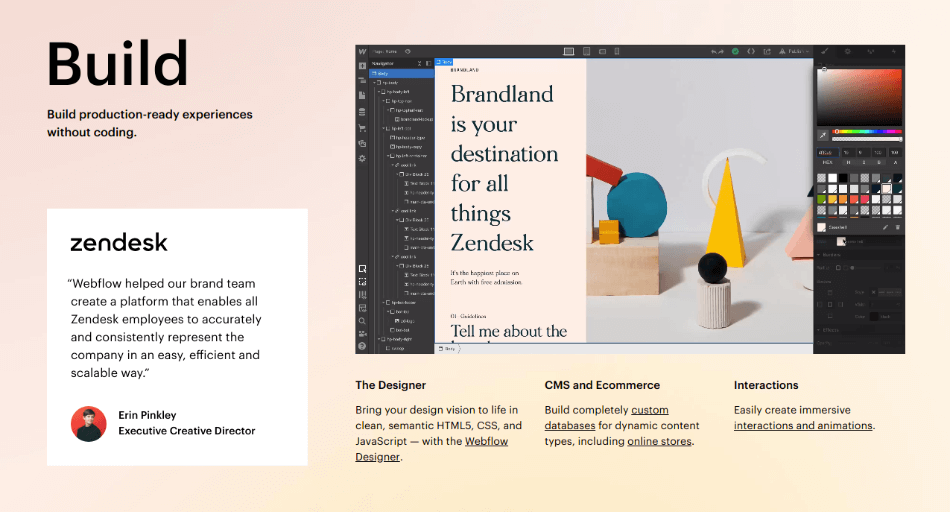
Task: Select the Body row in Navigator
Action: pyautogui.click(x=402, y=73)
